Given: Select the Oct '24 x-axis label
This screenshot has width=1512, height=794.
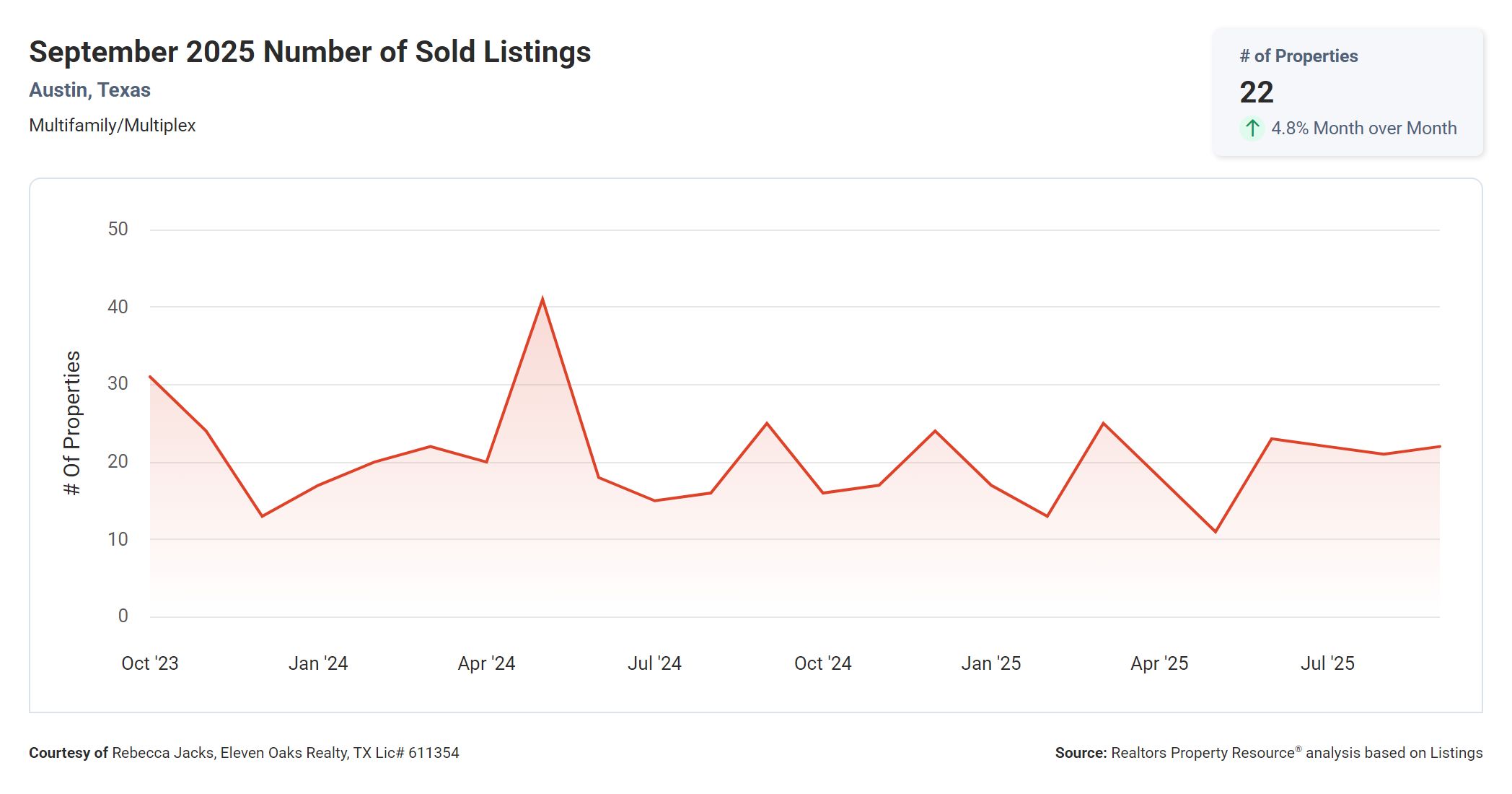Looking at the screenshot, I should [x=822, y=663].
